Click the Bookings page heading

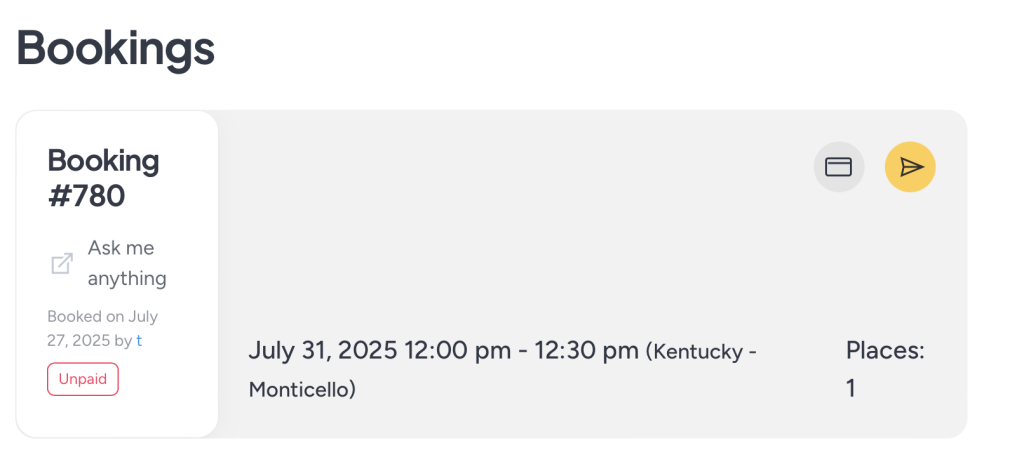(115, 49)
